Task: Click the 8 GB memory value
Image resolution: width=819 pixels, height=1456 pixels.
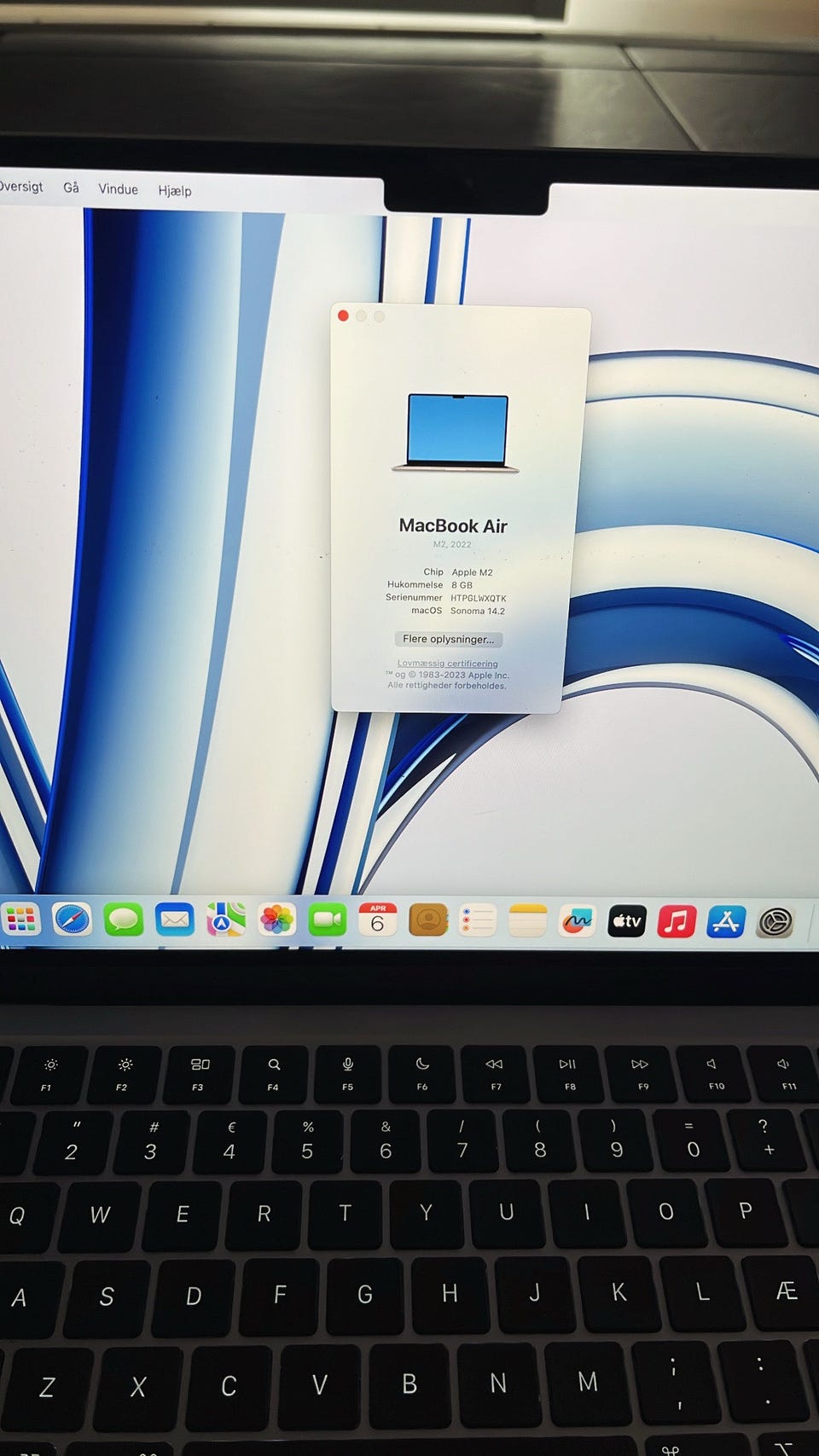Action: point(462,585)
